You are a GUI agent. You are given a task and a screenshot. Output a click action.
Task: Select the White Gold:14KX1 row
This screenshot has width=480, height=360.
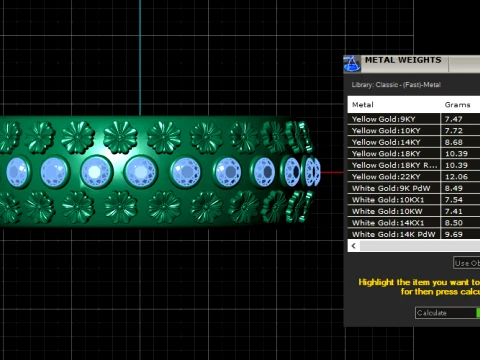[x=414, y=223]
